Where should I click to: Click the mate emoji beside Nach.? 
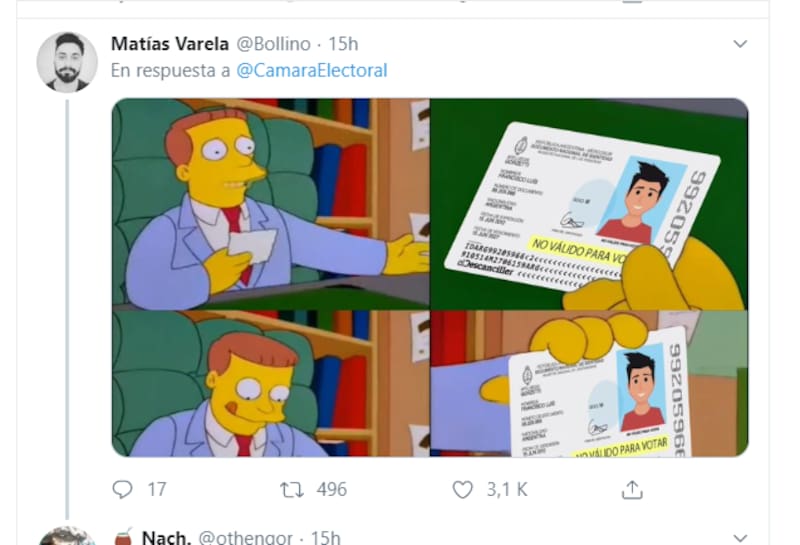[x=123, y=537]
